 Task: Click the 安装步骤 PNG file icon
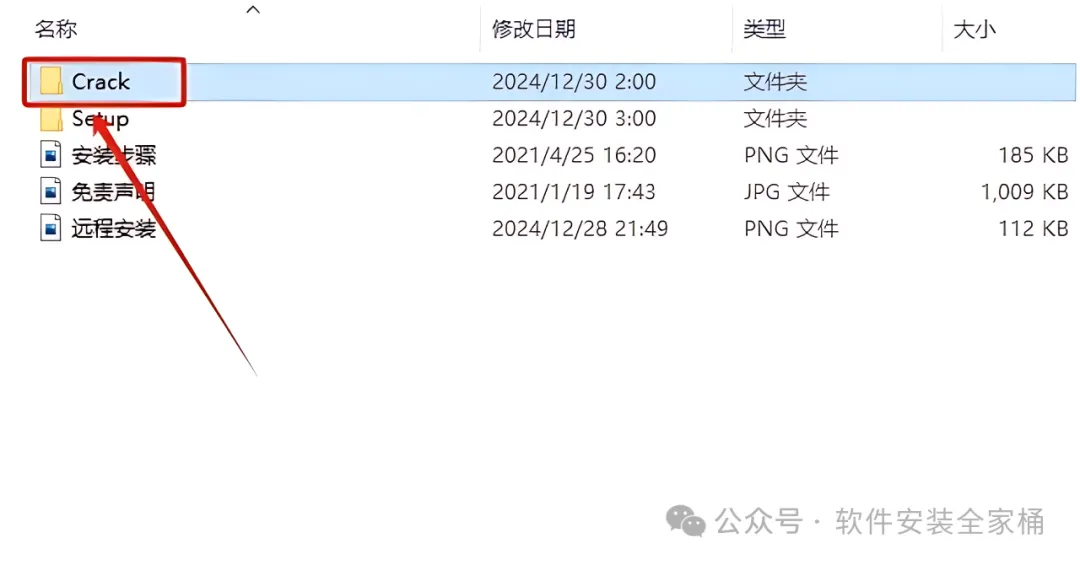point(51,155)
